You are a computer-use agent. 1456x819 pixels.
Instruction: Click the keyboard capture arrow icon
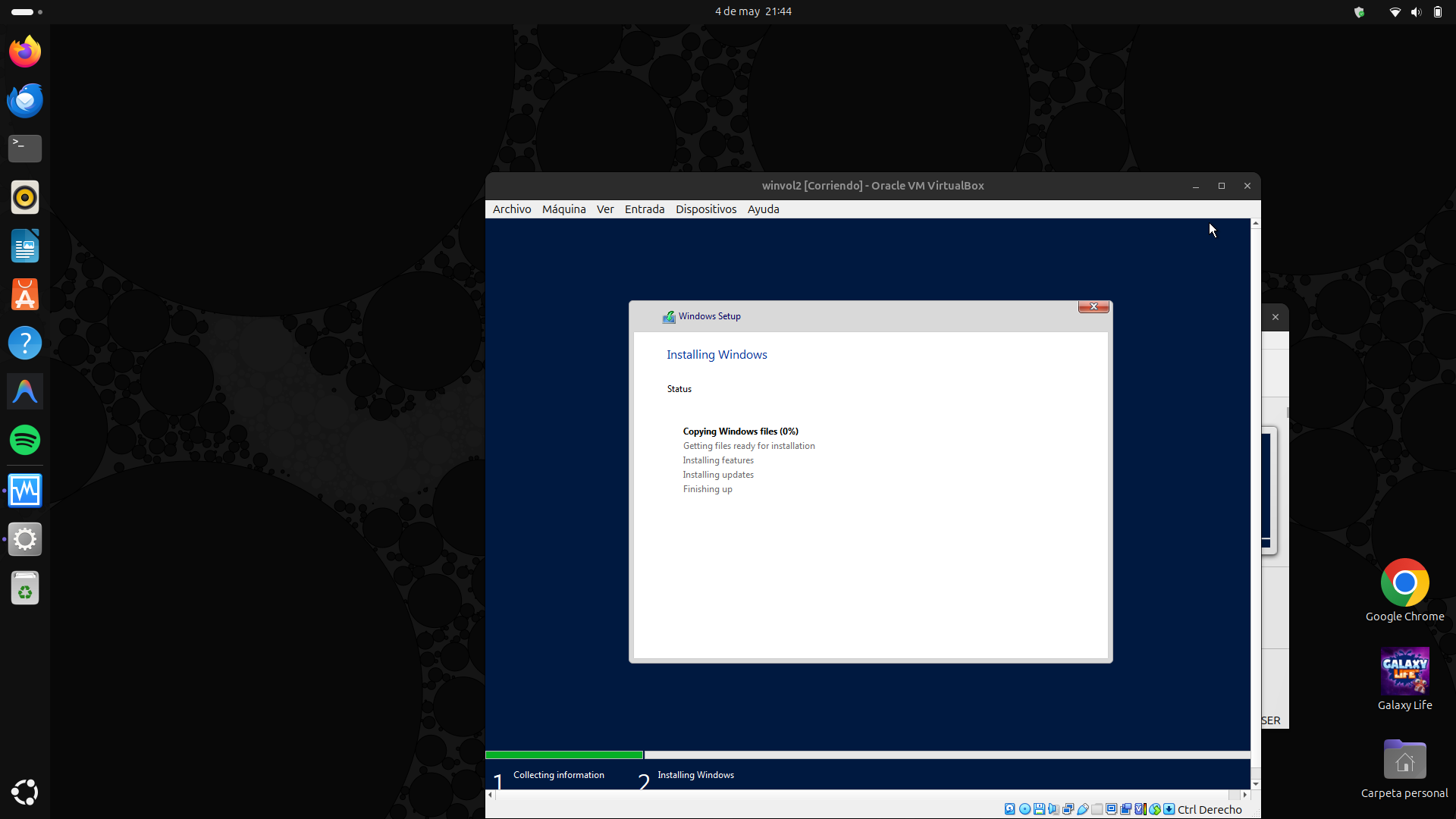coord(1169,809)
